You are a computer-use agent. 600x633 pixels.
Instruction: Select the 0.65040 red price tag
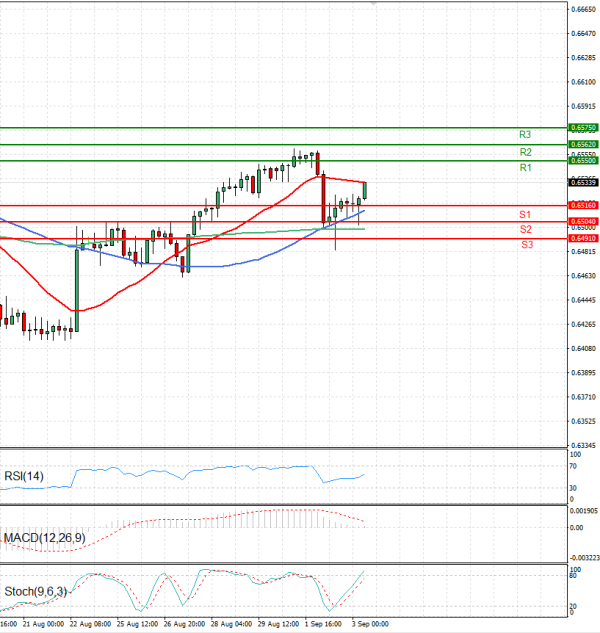pyautogui.click(x=583, y=221)
